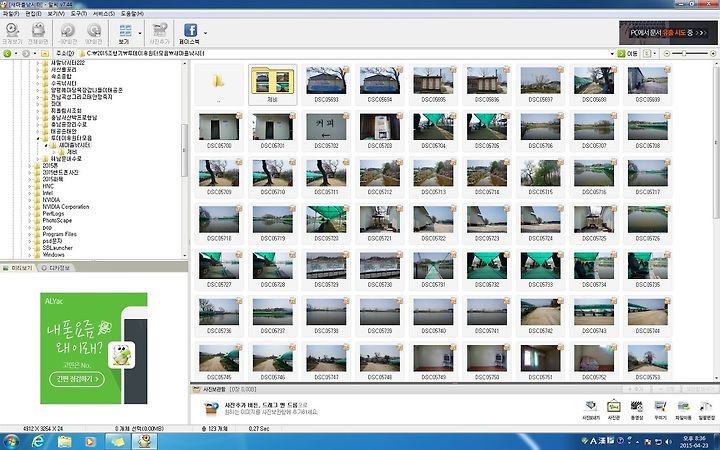The height and width of the screenshot is (450, 720).
Task: Rotate image 90 degrees clockwise icon
Action: 94,34
